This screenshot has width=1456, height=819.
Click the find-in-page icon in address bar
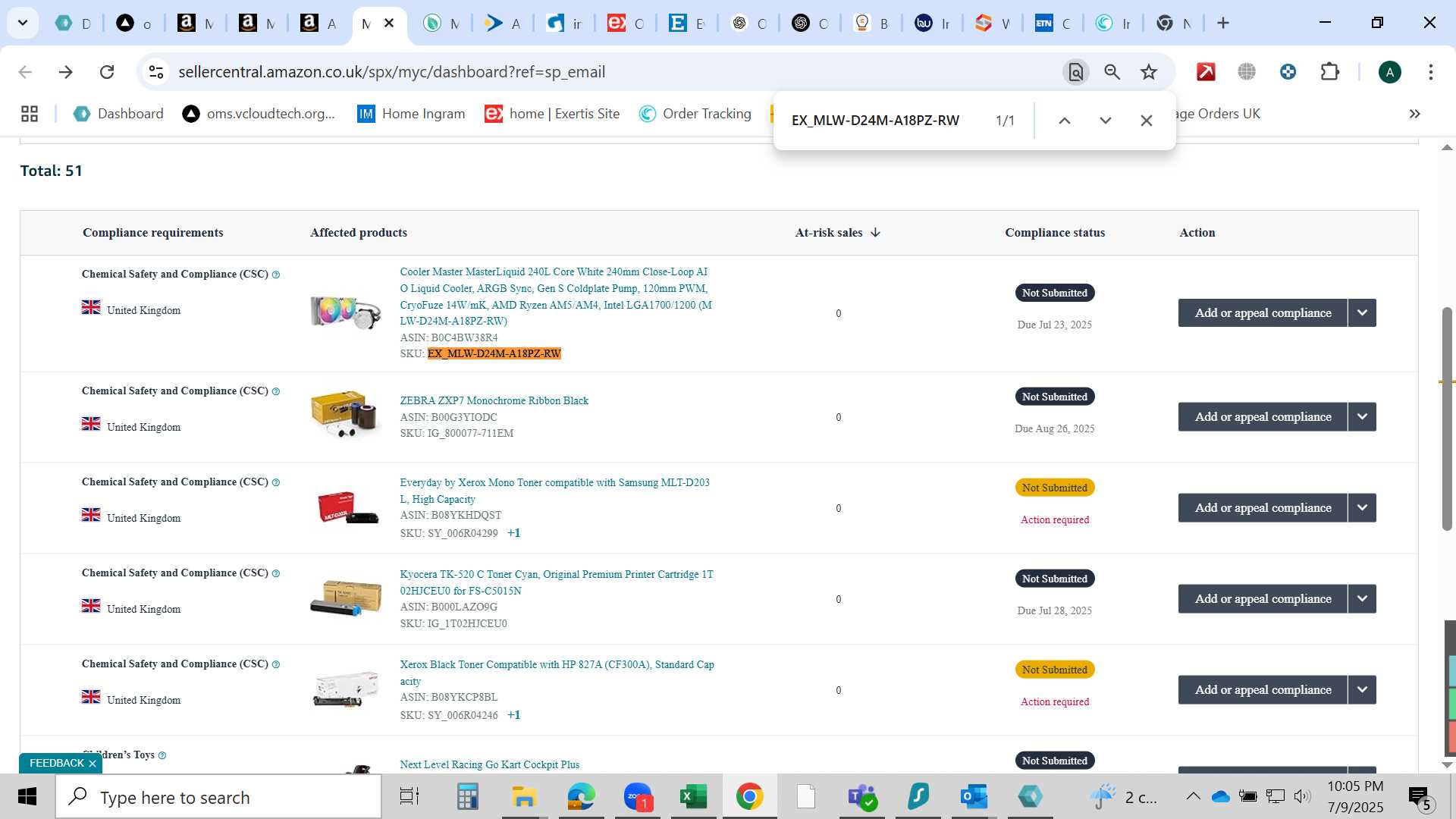pos(1075,72)
